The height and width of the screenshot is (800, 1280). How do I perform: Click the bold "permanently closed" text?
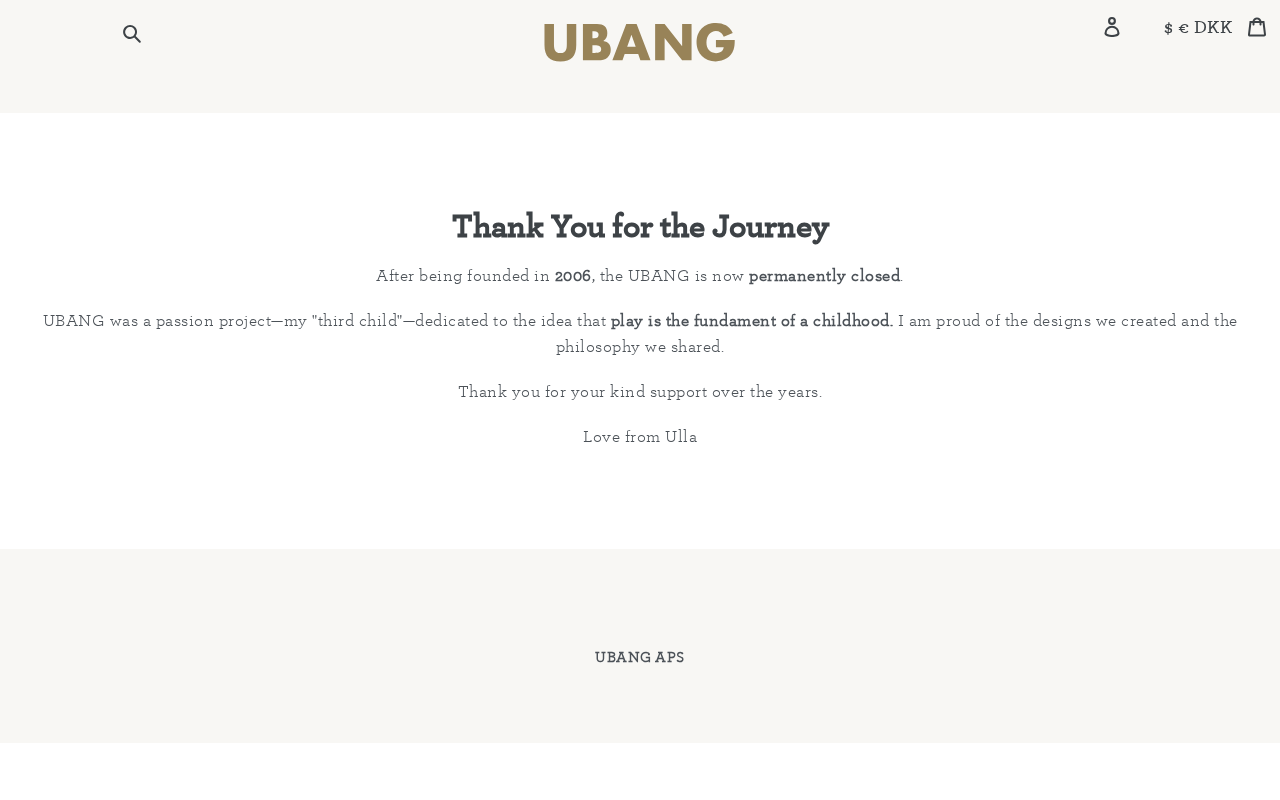pyautogui.click(x=824, y=276)
